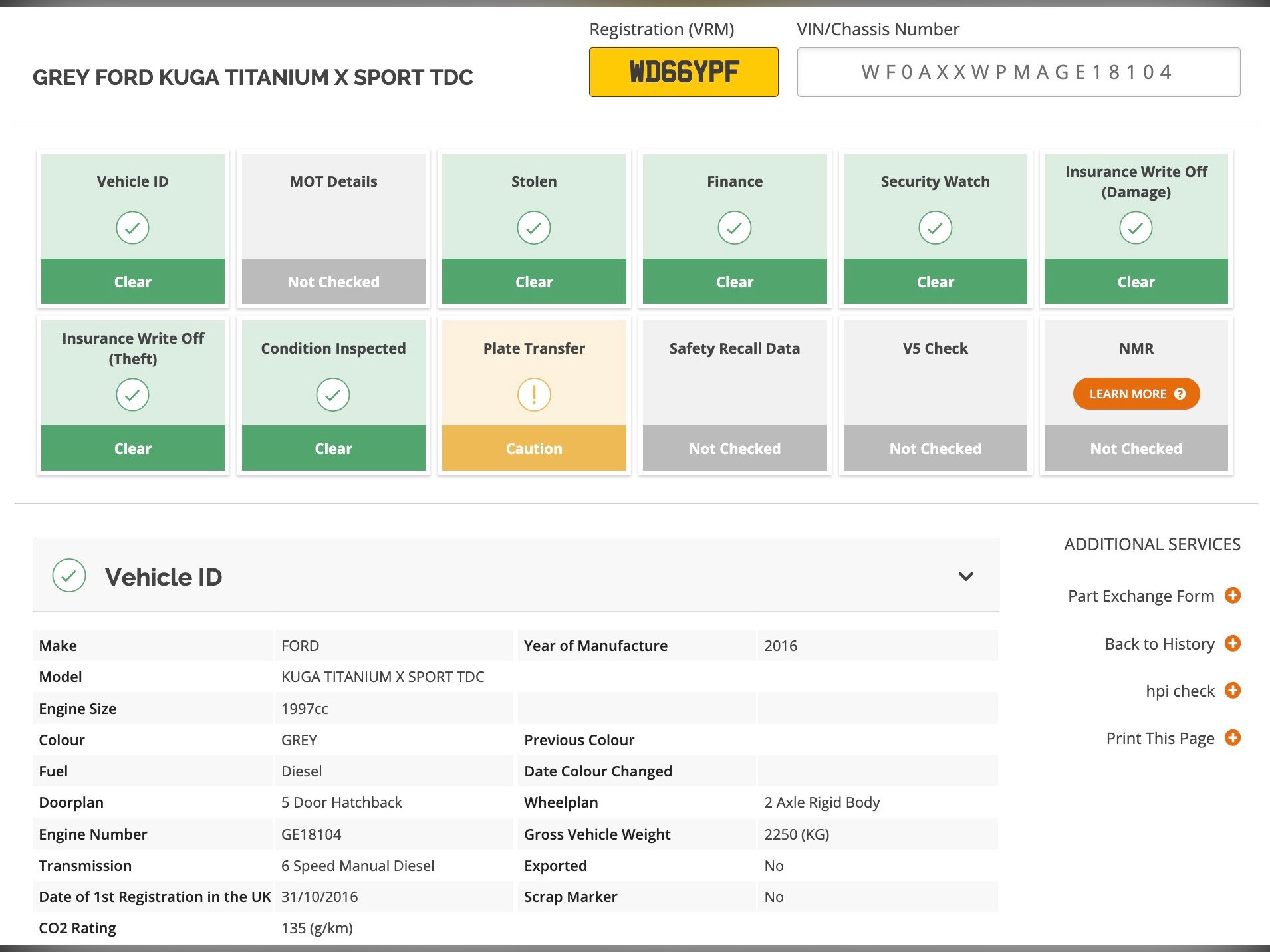Image resolution: width=1270 pixels, height=952 pixels.
Task: Click the plus icon next to Back to History
Action: (1232, 643)
